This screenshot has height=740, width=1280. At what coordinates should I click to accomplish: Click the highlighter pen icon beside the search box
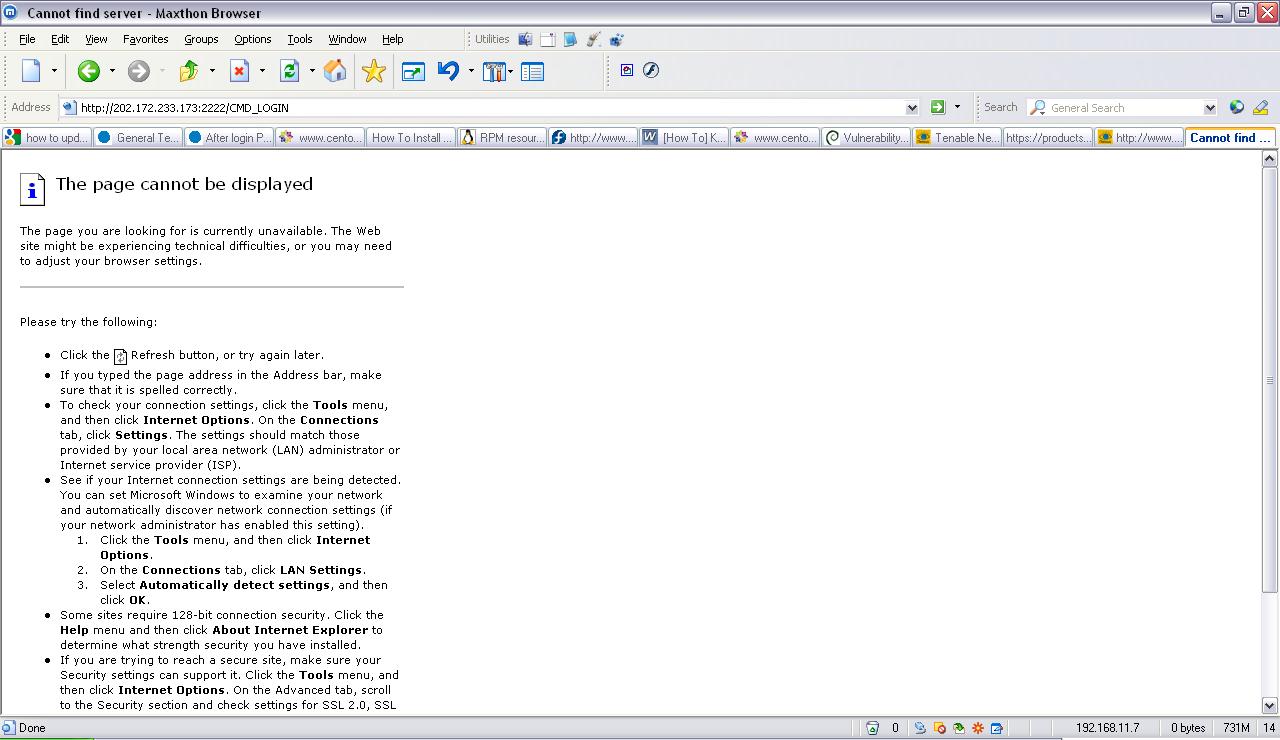coord(1260,107)
